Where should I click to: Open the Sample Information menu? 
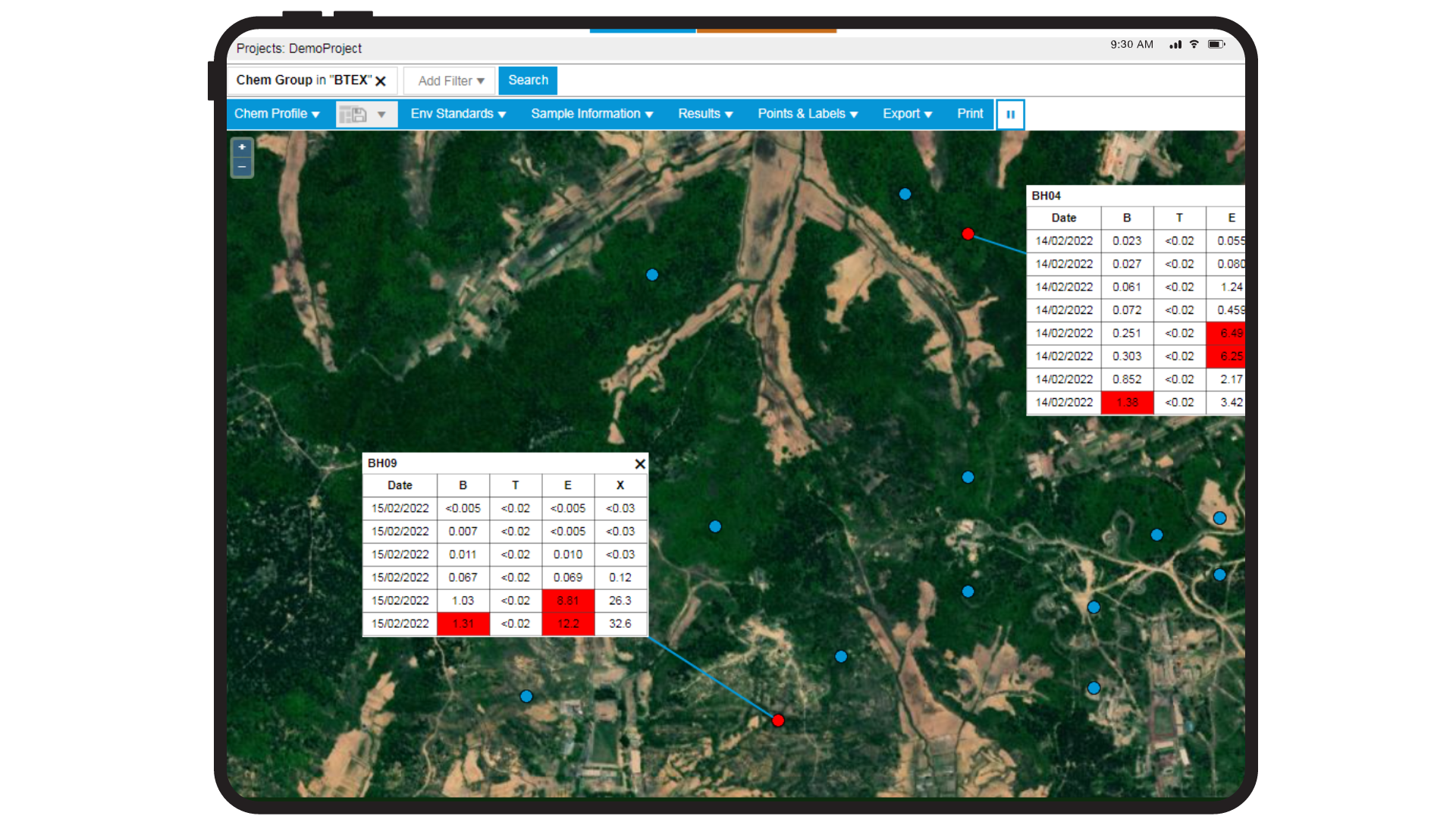point(591,114)
